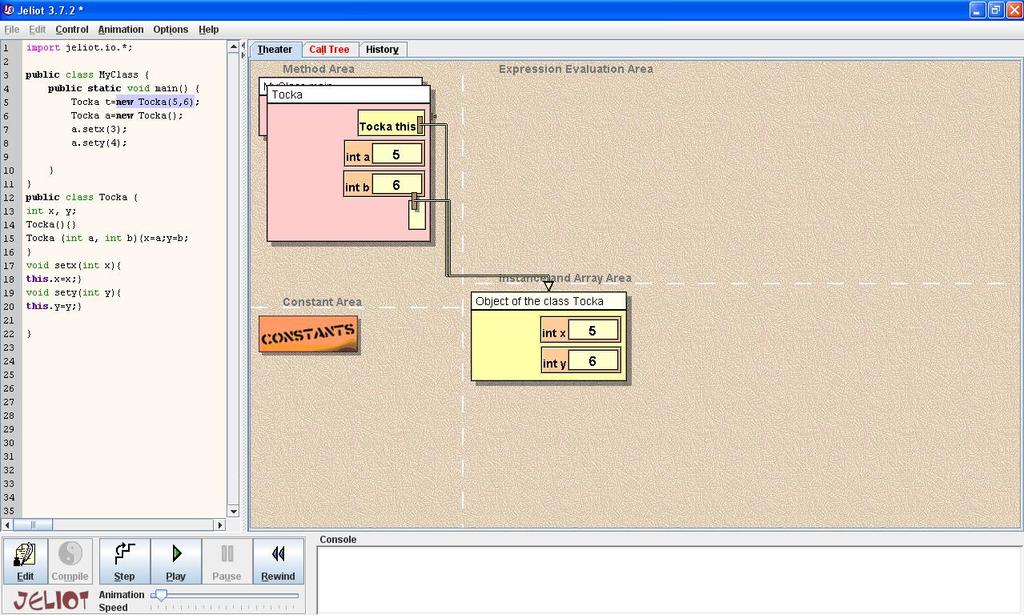Click code line 'a.setx(3);'

coord(99,129)
